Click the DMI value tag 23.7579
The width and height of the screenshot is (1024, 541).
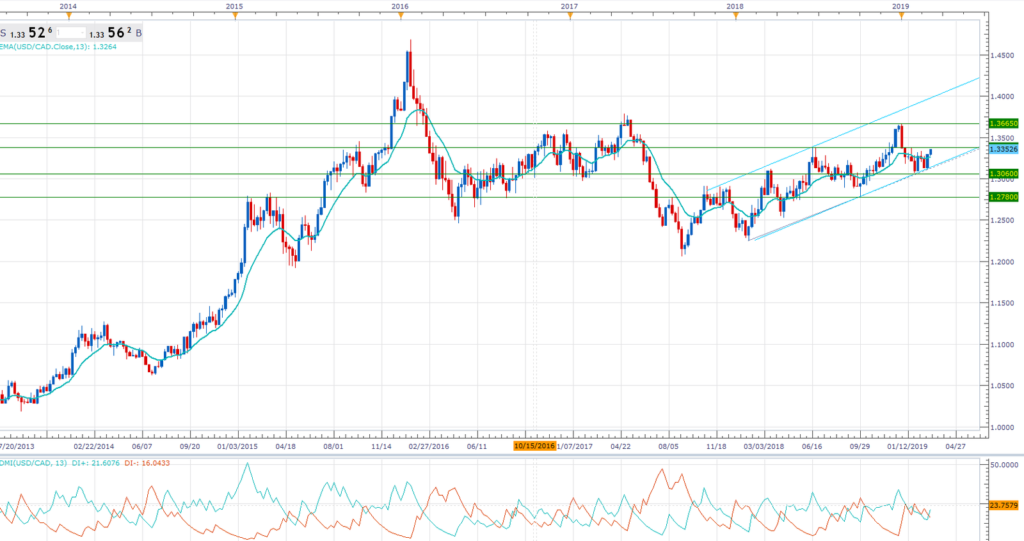click(x=1003, y=505)
